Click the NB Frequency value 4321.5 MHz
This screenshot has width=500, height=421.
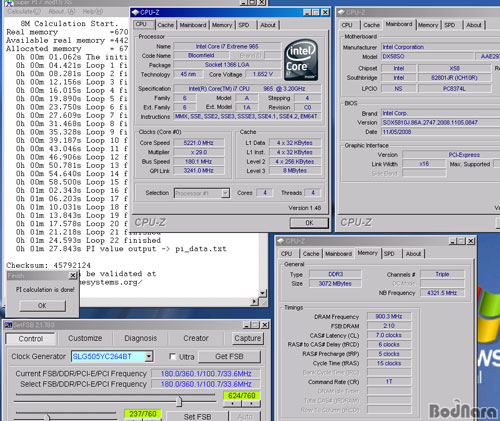pos(442,293)
